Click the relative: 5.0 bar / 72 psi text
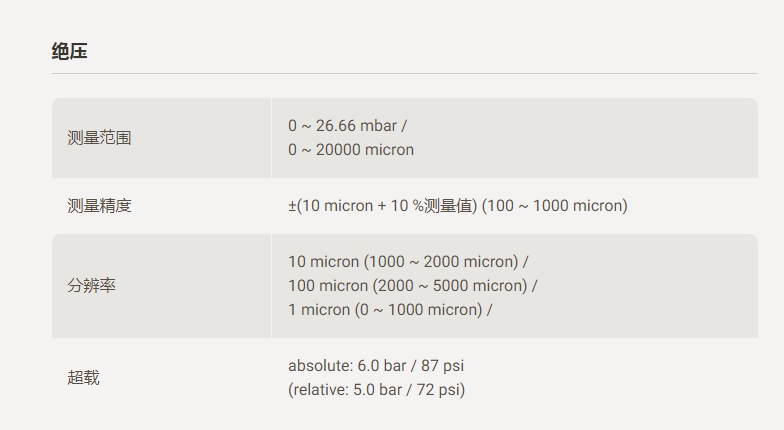This screenshot has width=784, height=430. (376, 390)
